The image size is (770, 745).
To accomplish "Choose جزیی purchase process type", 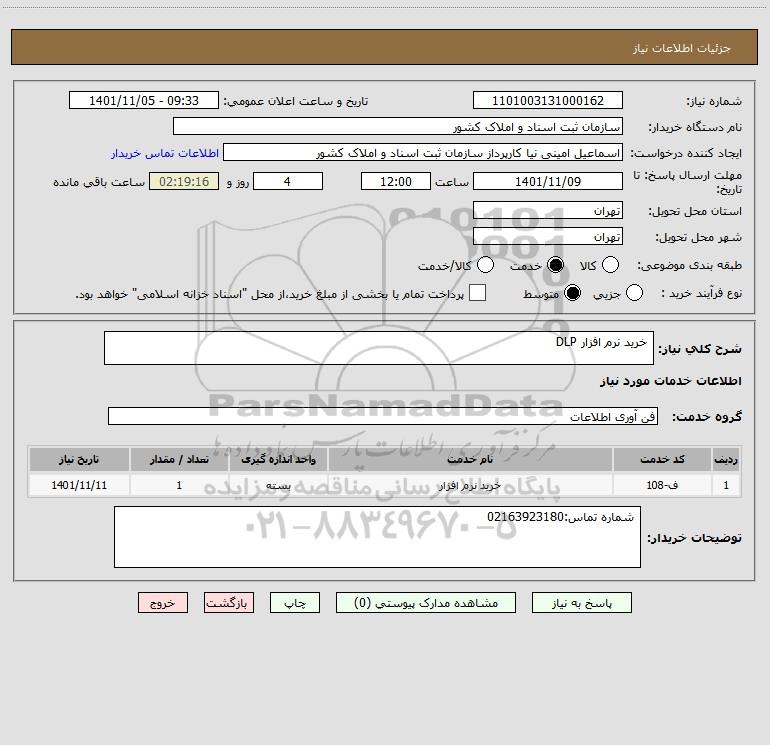I will [634, 293].
